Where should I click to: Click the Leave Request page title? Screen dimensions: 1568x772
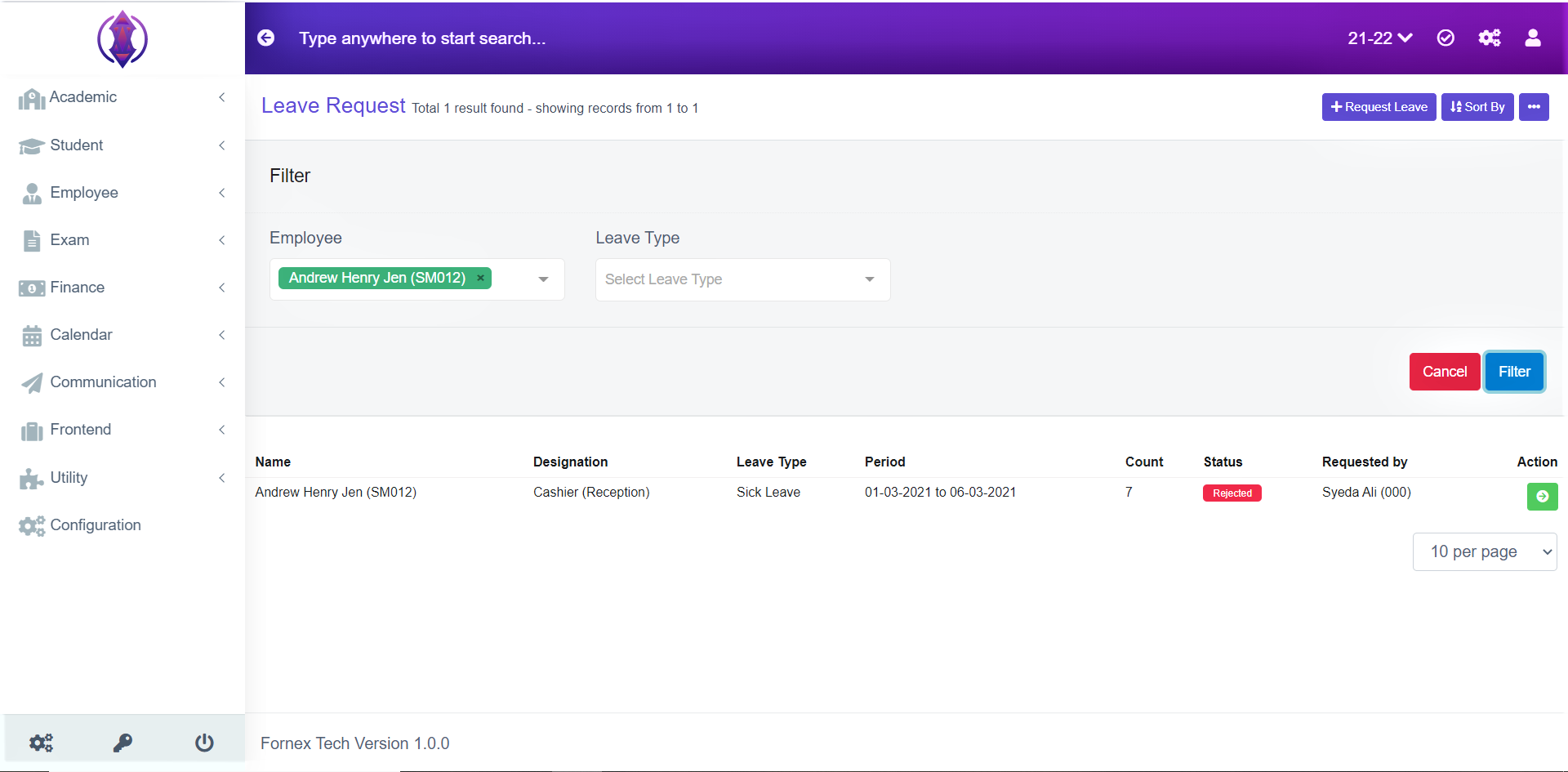point(333,105)
